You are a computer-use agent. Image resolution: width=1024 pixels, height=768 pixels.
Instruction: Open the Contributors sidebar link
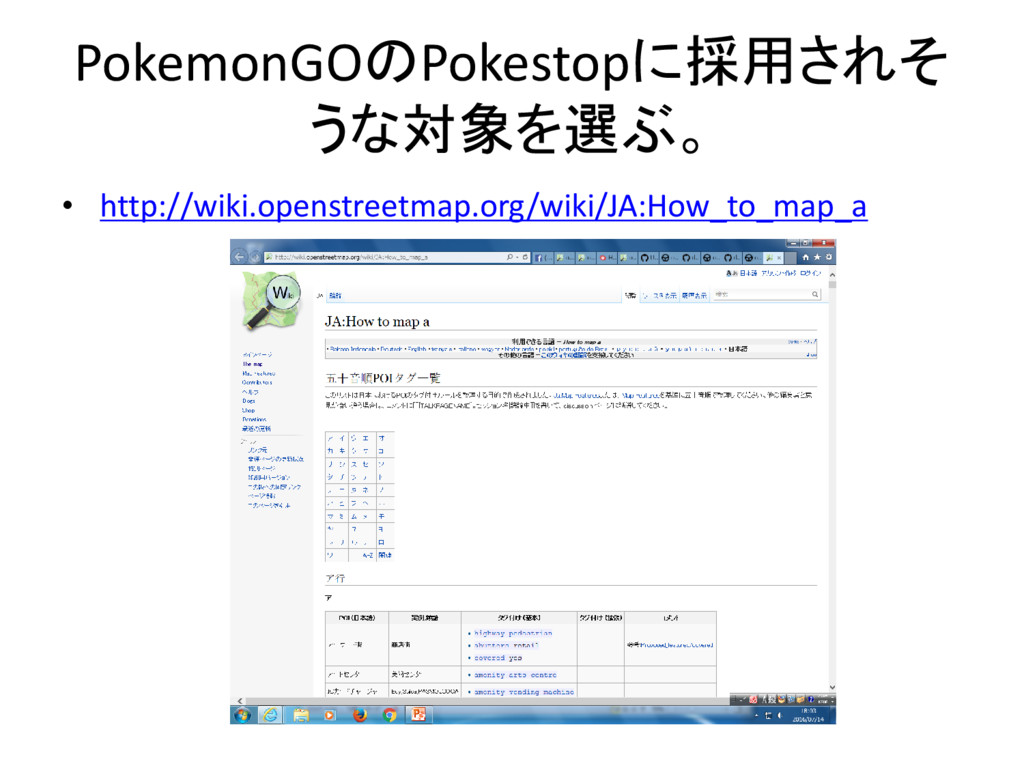point(257,382)
